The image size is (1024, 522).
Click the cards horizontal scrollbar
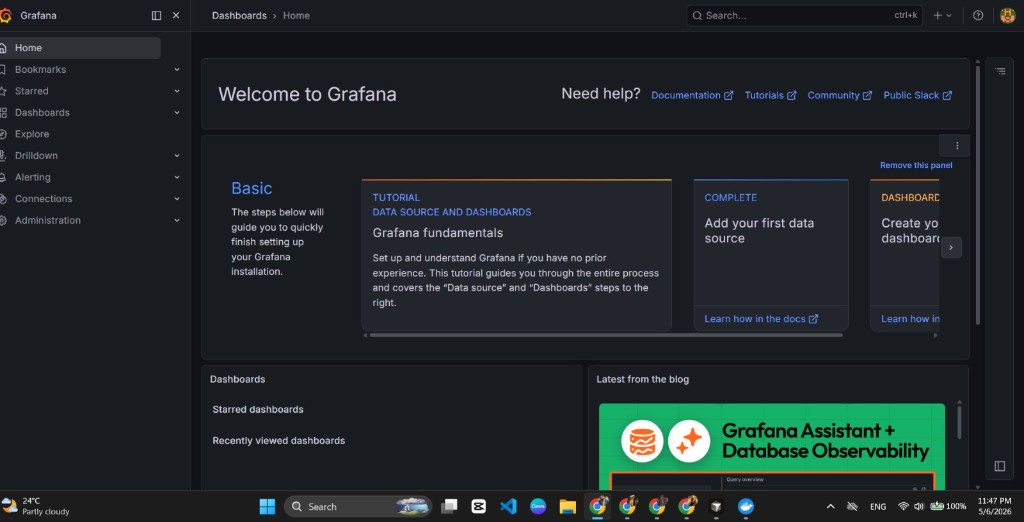coord(605,335)
